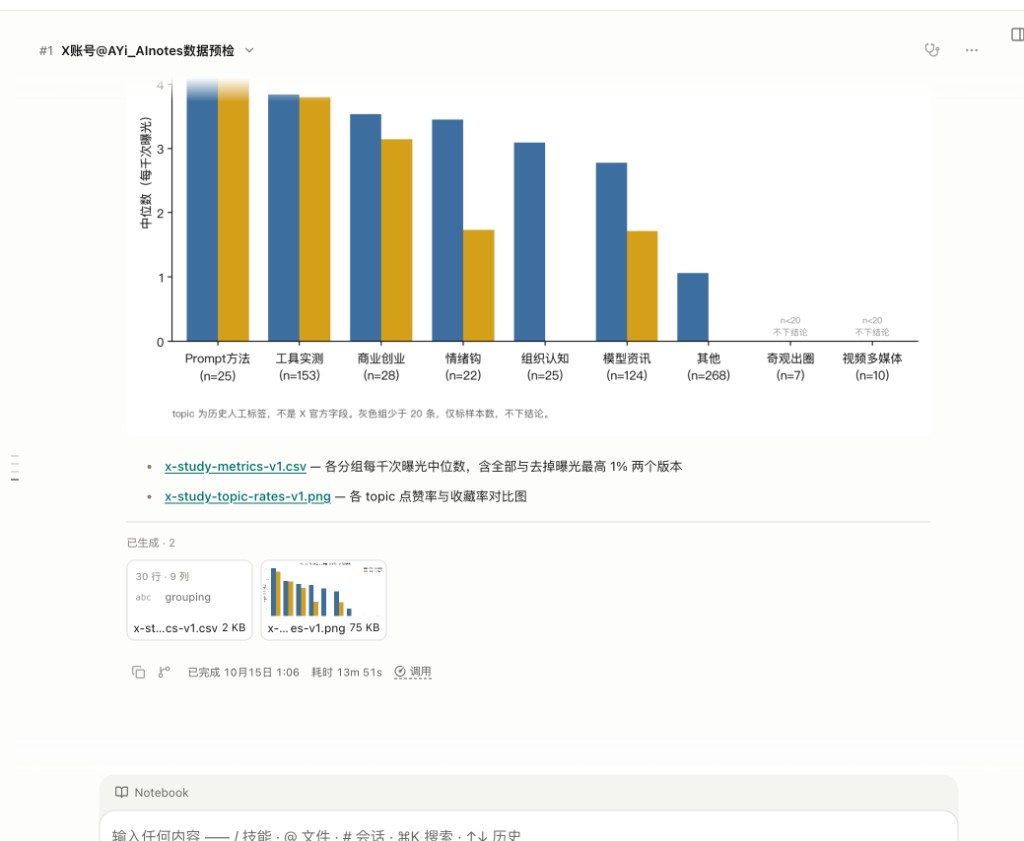The width and height of the screenshot is (1024, 841).
Task: Click the 情绪钩 (n=22) axis label
Action: (463, 367)
